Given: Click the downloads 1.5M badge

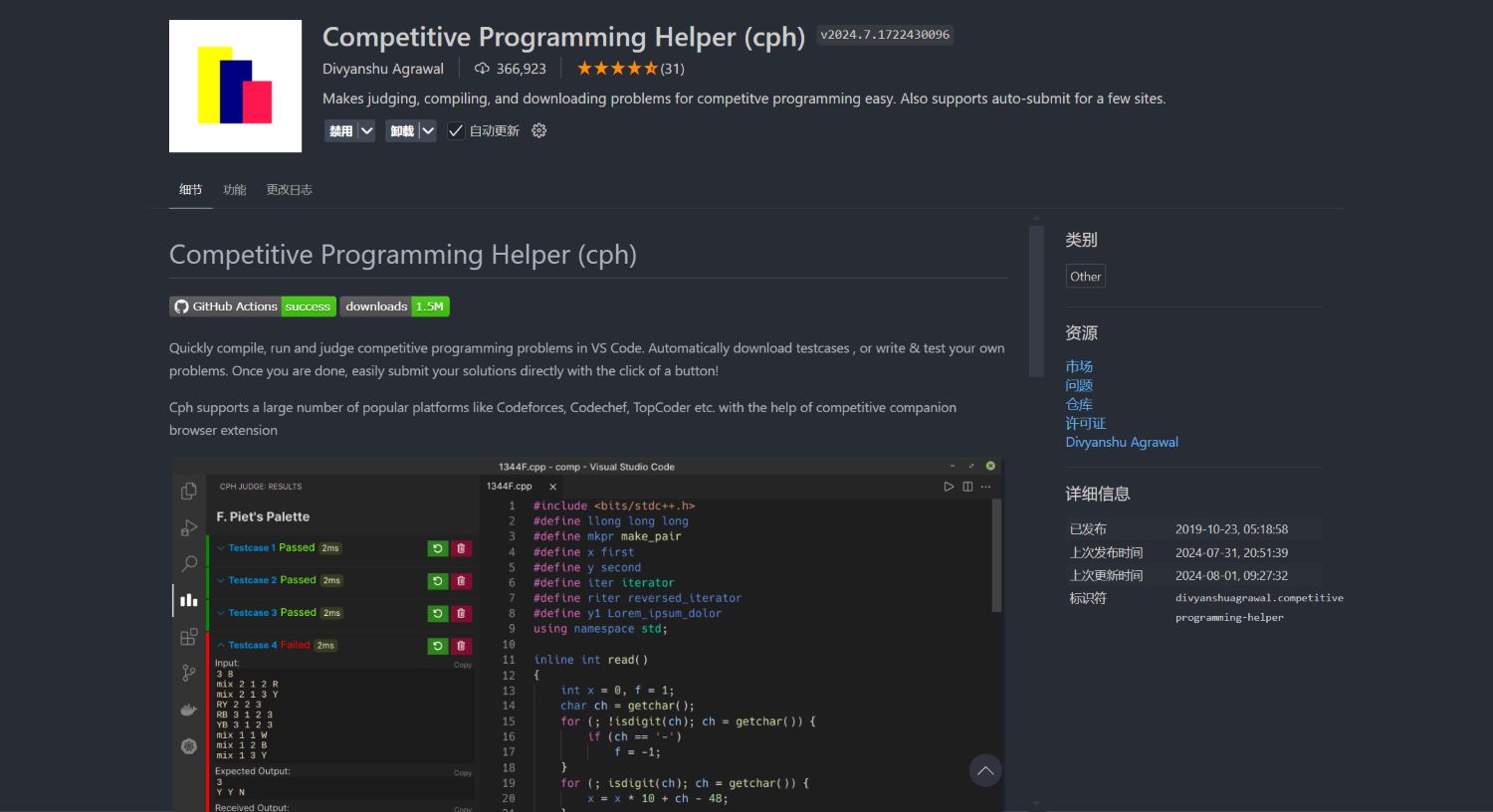Looking at the screenshot, I should coord(395,306).
